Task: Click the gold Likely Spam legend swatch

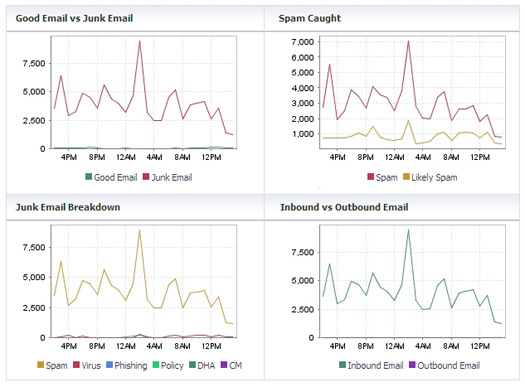Action: tap(406, 176)
